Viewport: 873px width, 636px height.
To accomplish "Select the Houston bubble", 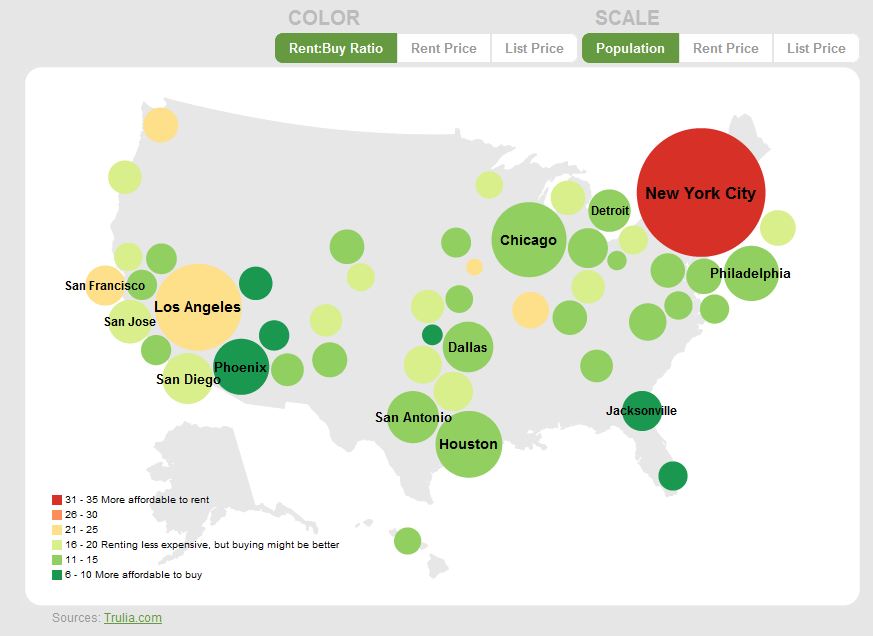I will [x=468, y=443].
